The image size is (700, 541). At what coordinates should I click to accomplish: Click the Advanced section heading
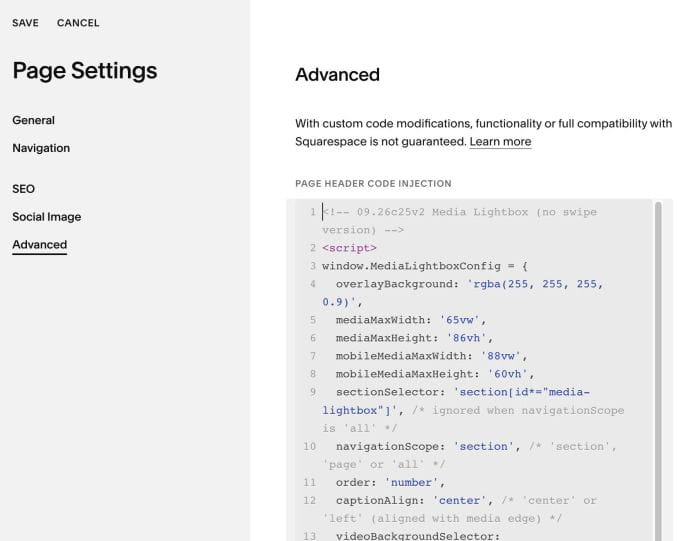point(338,75)
